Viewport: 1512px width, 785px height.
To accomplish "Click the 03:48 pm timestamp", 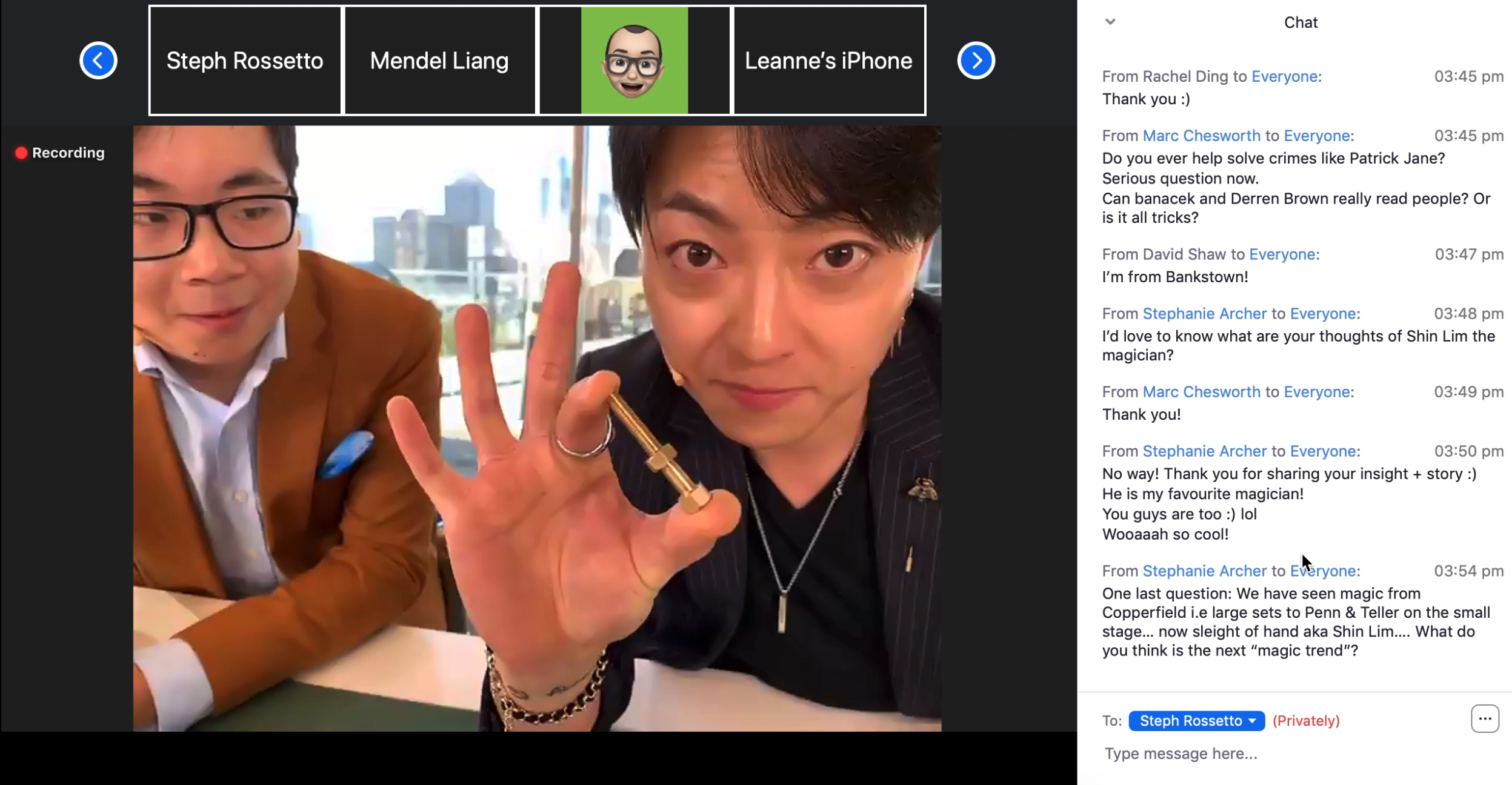I will tap(1469, 314).
